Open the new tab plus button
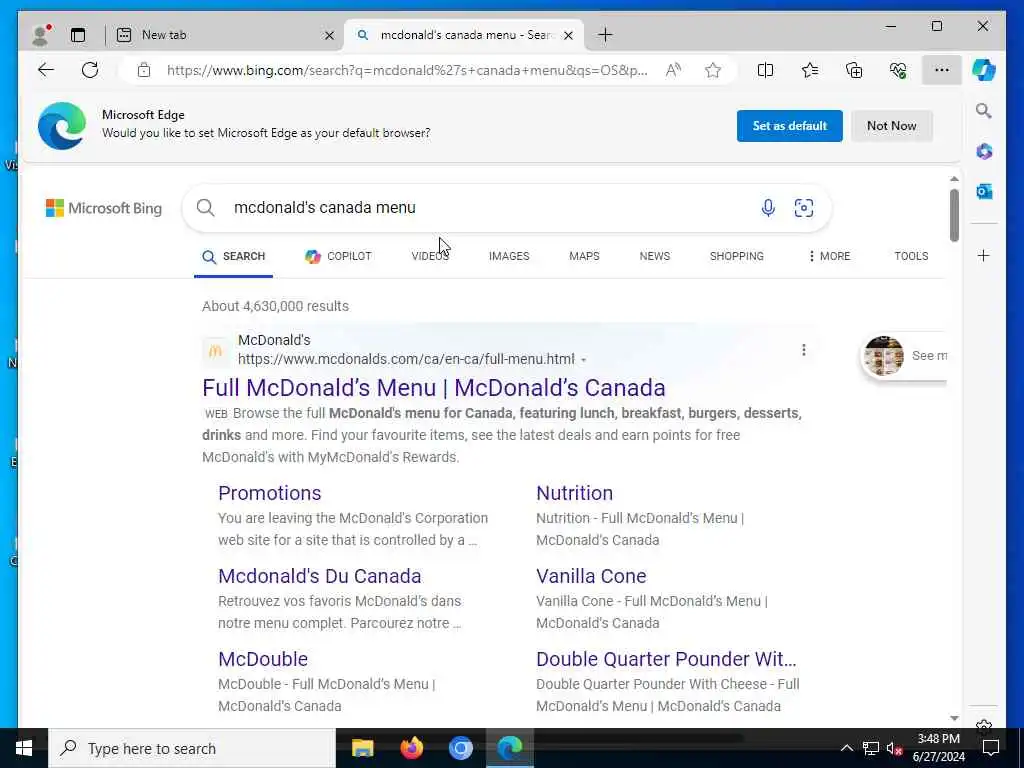1024x768 pixels. (x=605, y=35)
